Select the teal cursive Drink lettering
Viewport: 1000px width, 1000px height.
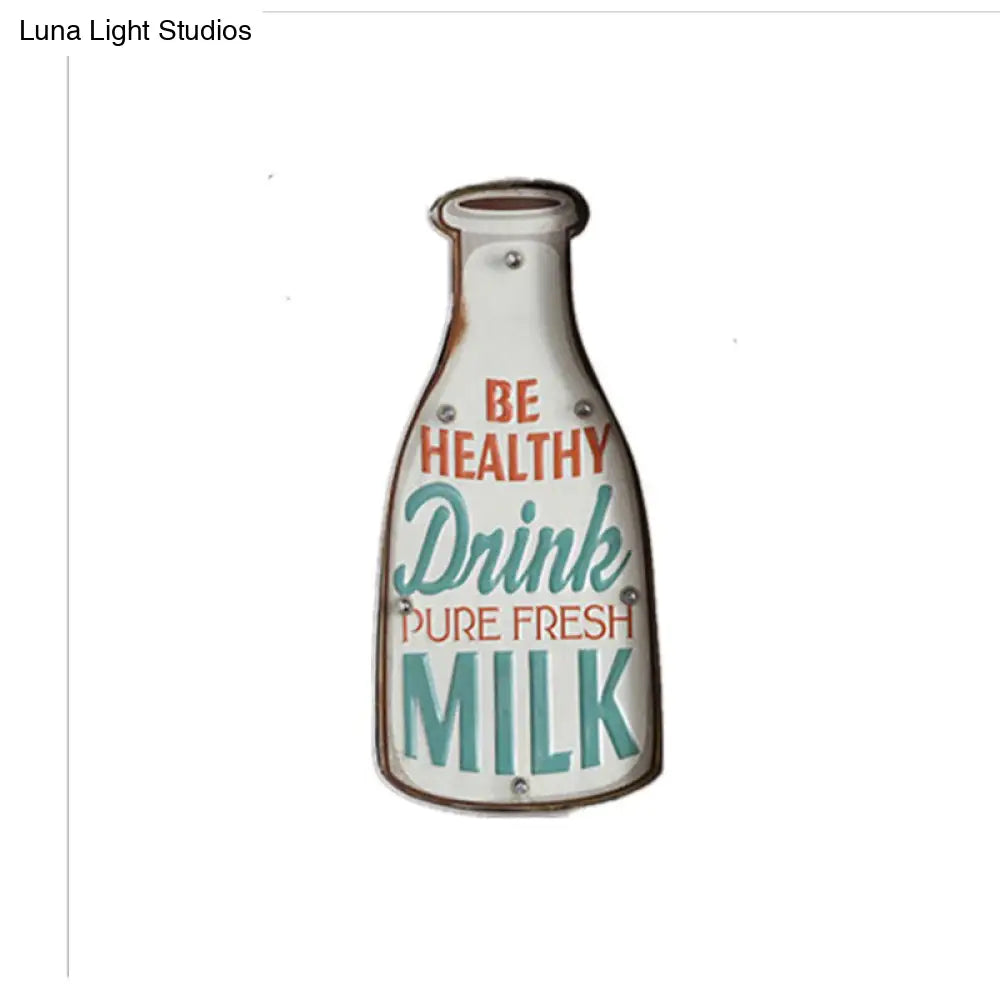(510, 539)
